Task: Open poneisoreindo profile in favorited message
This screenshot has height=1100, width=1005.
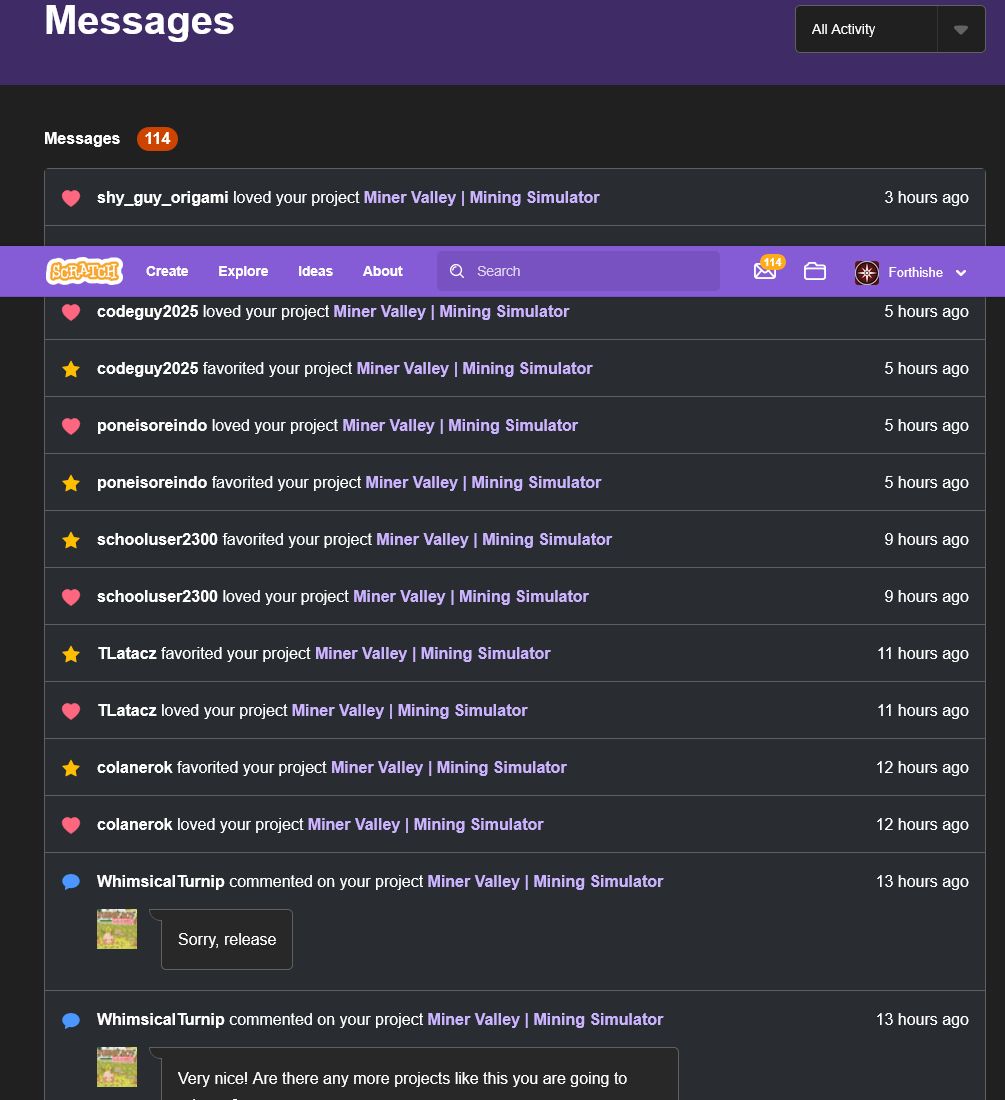Action: pos(151,482)
